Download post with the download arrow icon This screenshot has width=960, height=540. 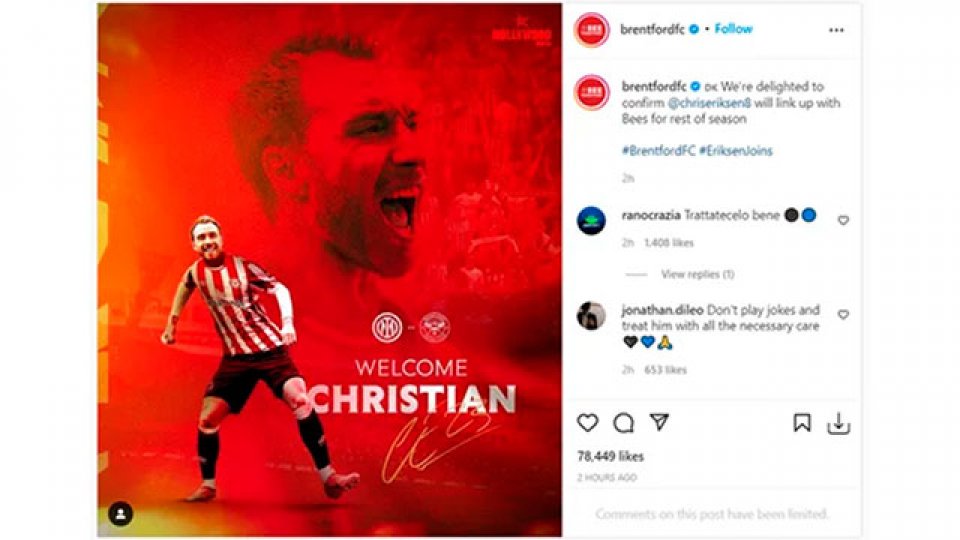coord(838,423)
